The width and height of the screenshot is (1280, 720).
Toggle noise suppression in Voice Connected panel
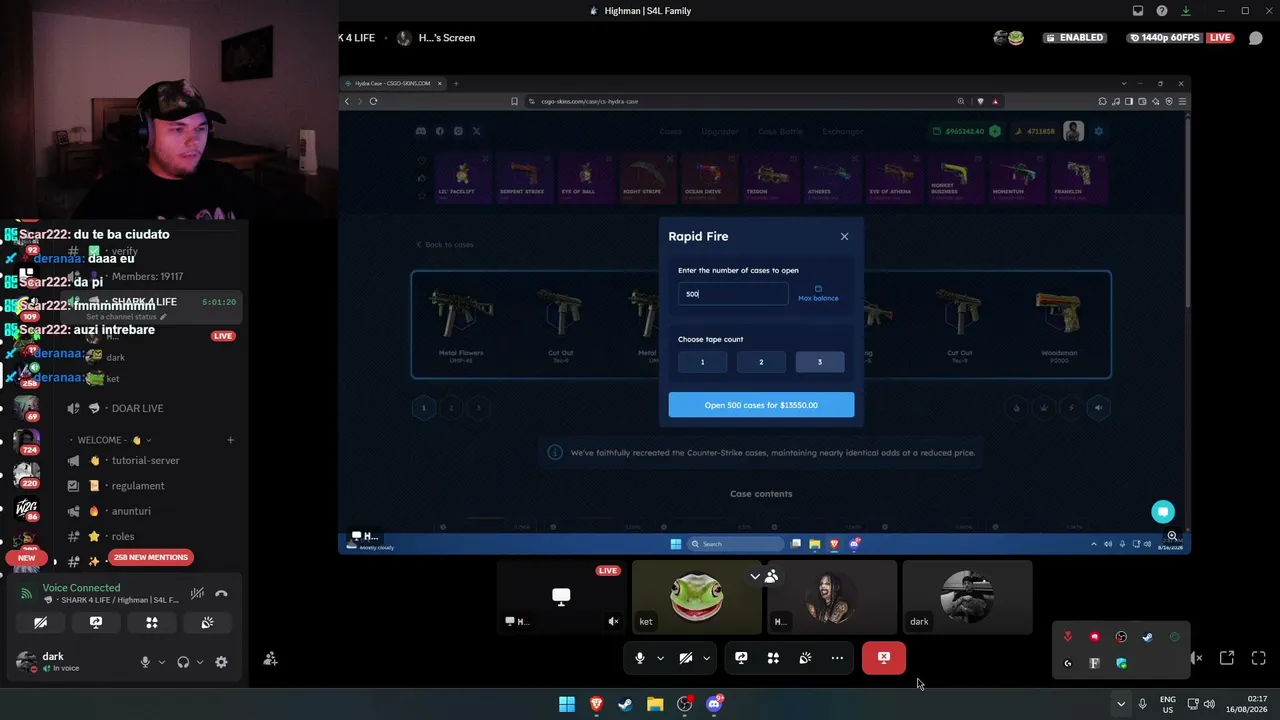coord(198,594)
